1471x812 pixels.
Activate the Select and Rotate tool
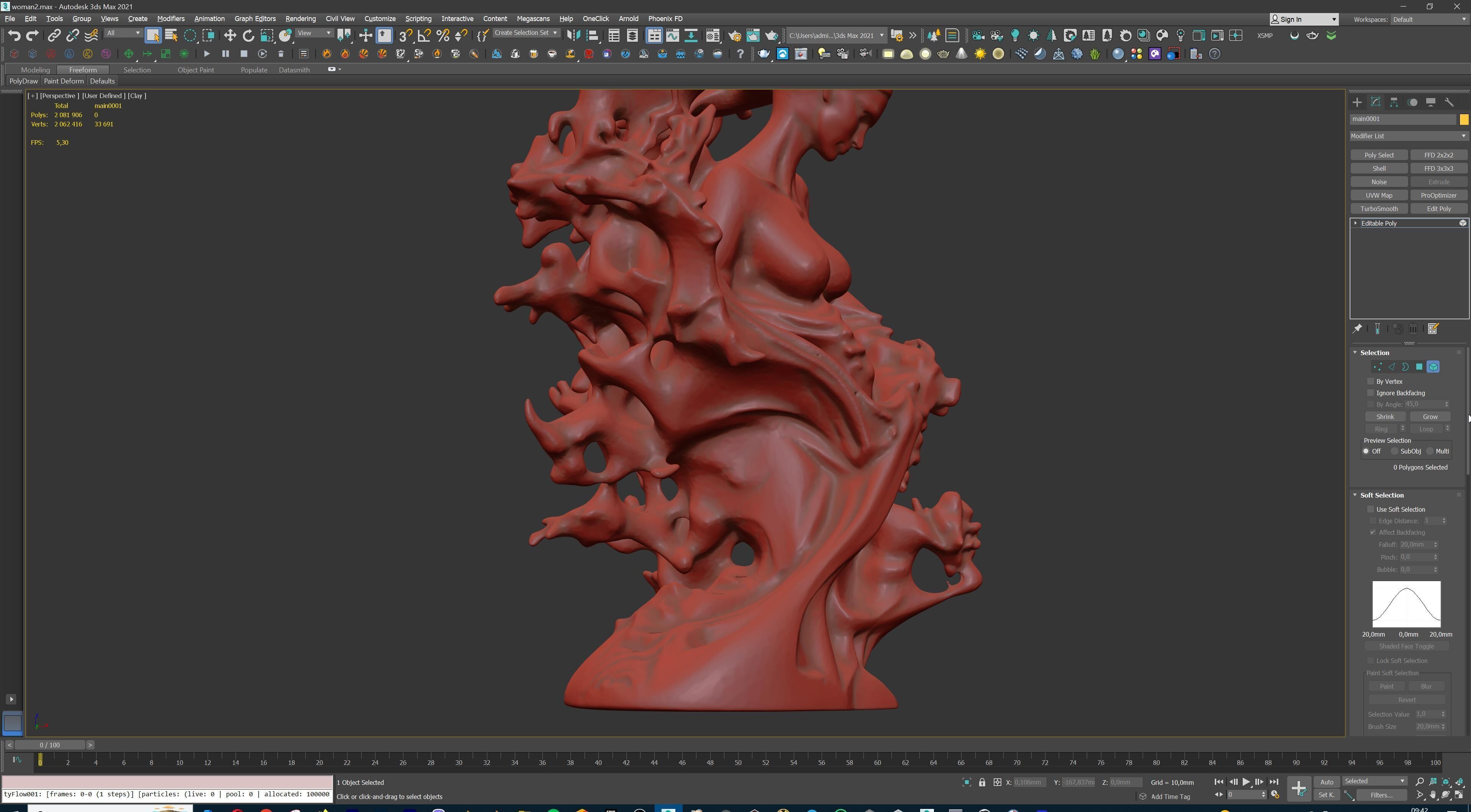pos(248,35)
